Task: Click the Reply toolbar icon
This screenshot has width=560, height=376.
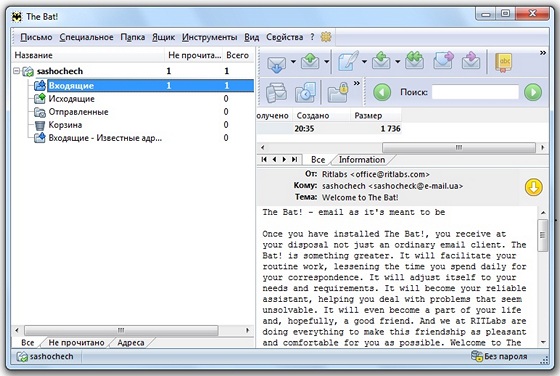Action: click(381, 61)
